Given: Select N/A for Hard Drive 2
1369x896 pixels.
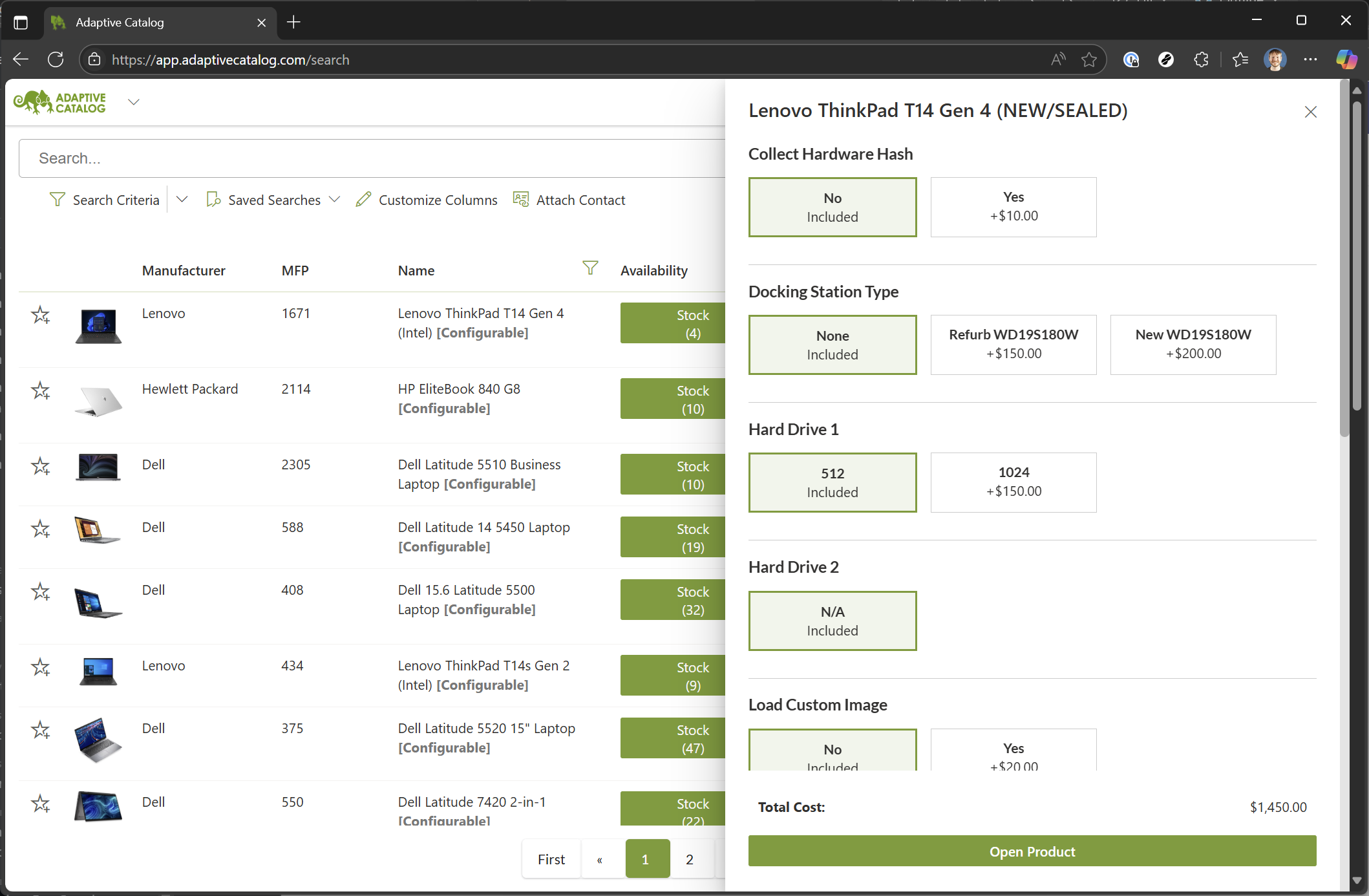Looking at the screenshot, I should (833, 621).
